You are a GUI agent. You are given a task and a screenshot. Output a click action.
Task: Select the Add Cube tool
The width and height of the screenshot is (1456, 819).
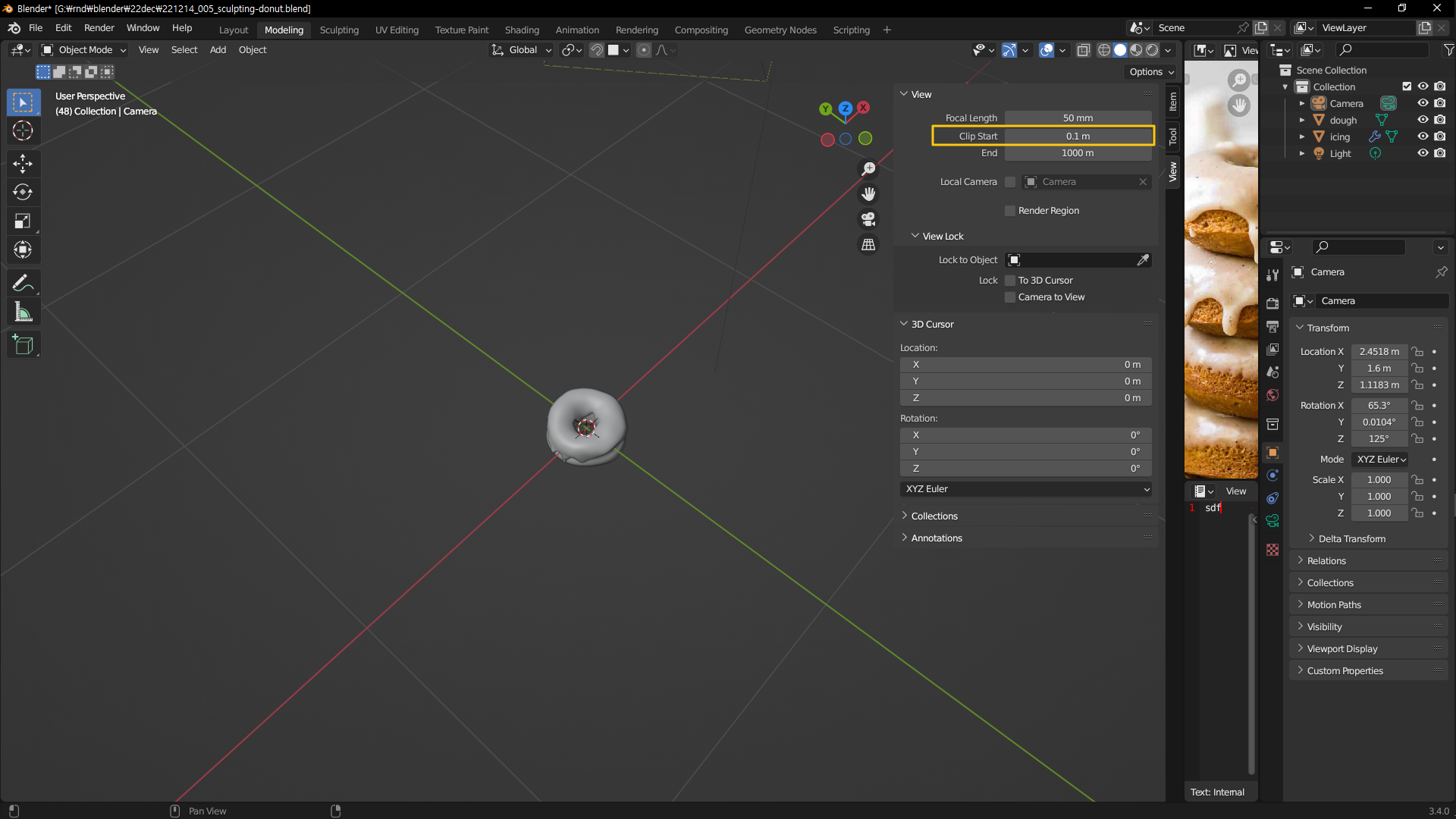(x=23, y=345)
